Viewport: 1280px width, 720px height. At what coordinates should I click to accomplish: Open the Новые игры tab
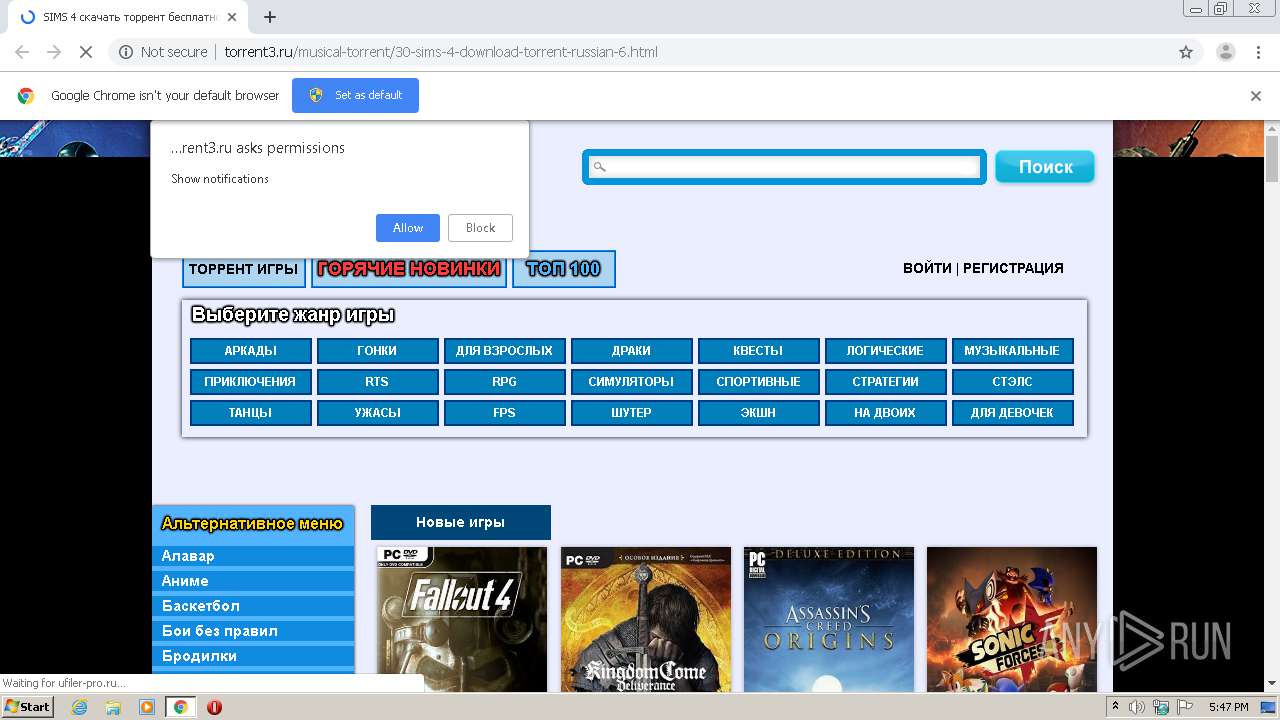coord(461,522)
